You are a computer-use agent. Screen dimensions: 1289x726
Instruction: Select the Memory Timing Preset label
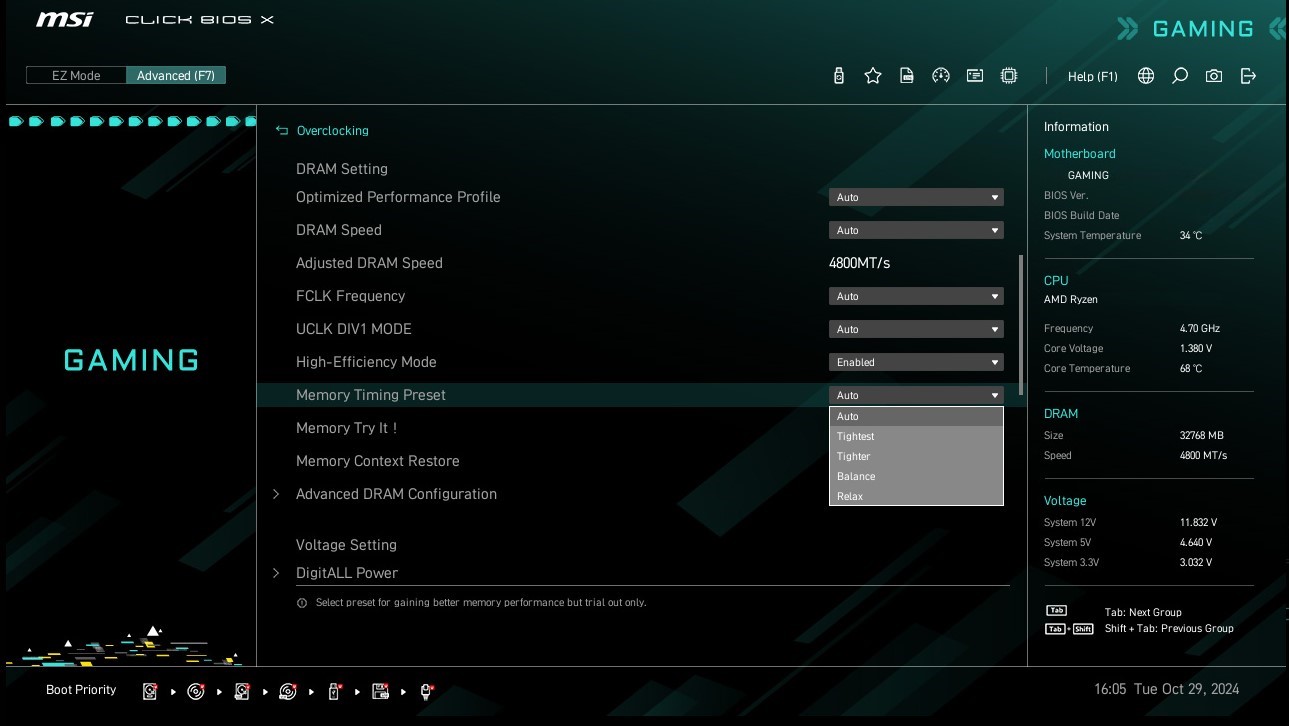tap(371, 395)
